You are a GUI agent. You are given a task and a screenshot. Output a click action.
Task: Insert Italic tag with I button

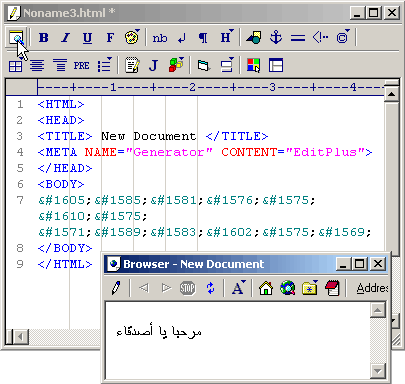(x=66, y=38)
